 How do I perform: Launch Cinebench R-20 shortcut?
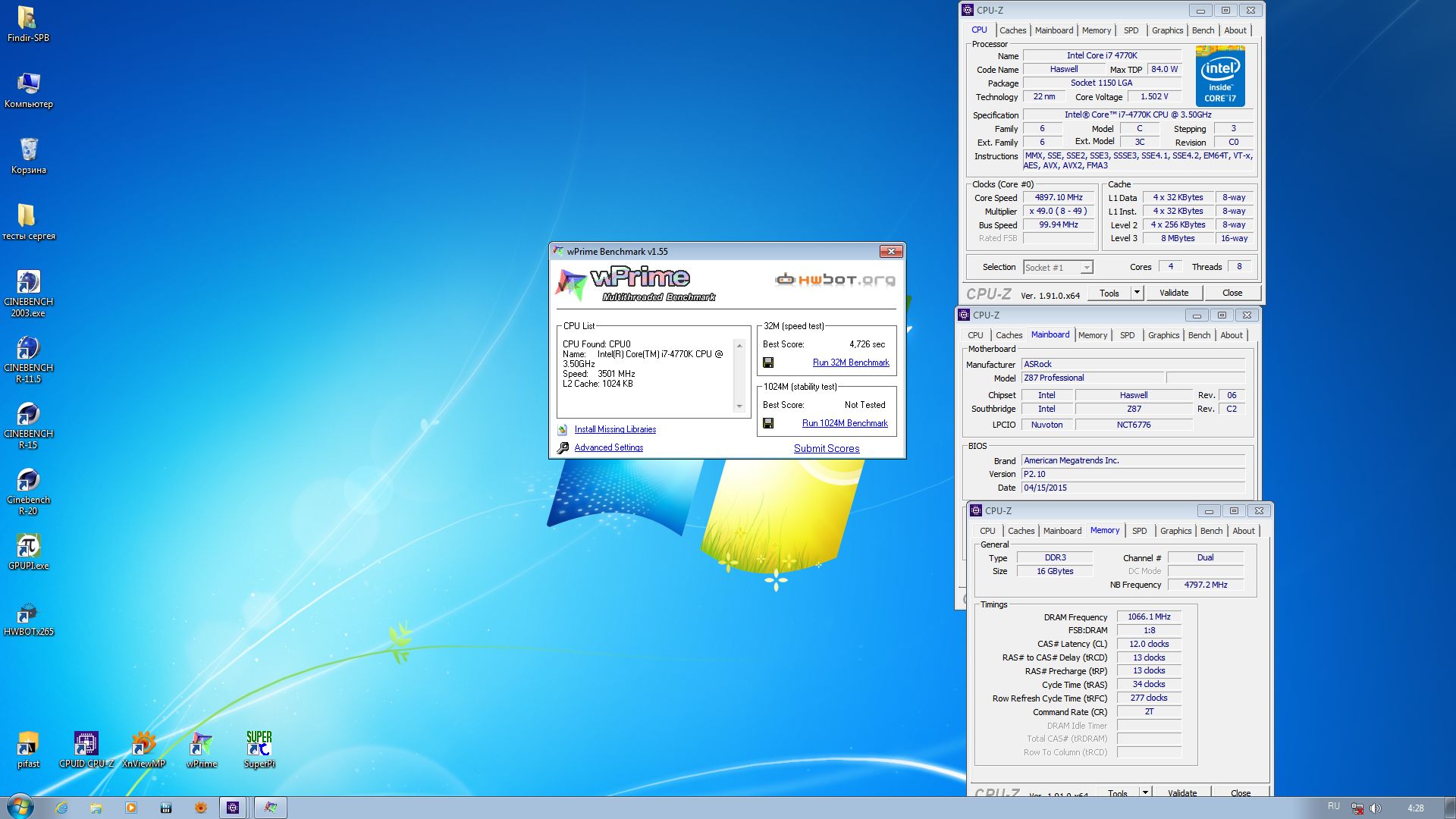pyautogui.click(x=28, y=491)
